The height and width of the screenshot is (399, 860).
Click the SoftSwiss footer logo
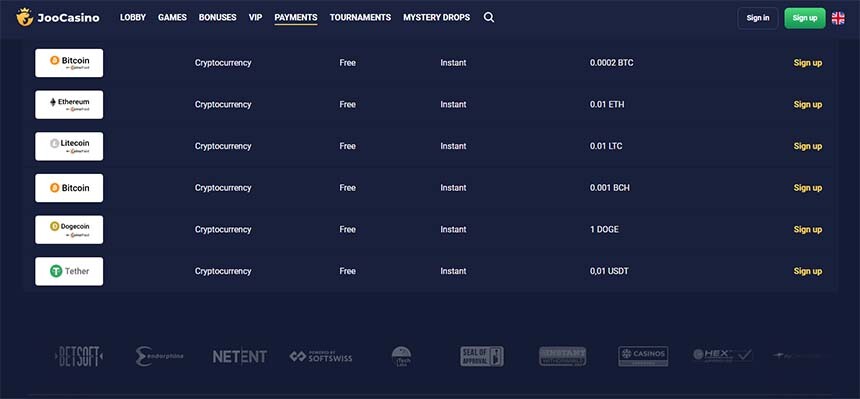click(321, 357)
